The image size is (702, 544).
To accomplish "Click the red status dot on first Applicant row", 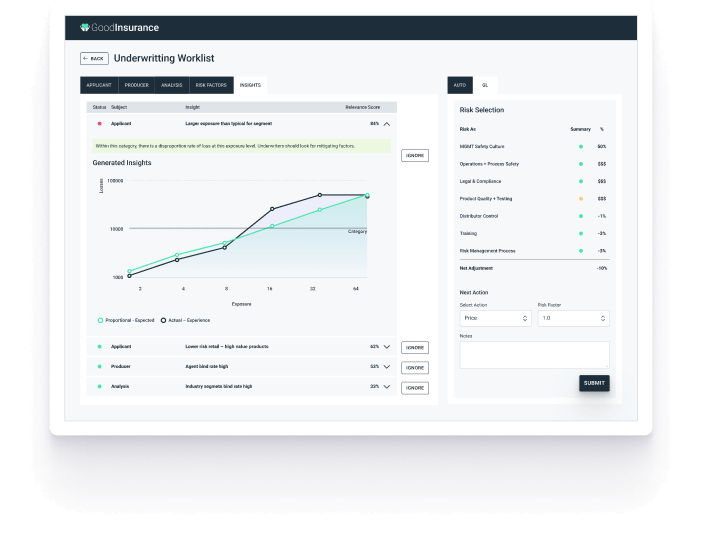I will pos(100,123).
